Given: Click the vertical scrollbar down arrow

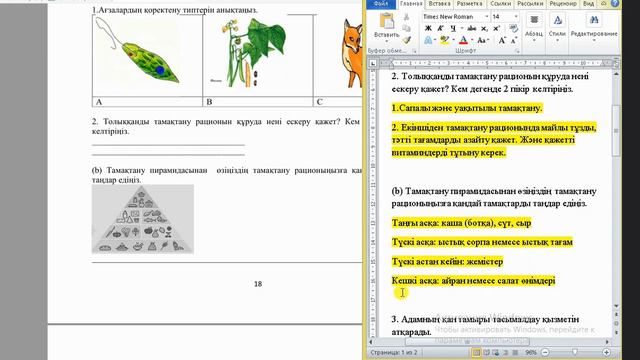Looking at the screenshot, I should click(x=616, y=306).
